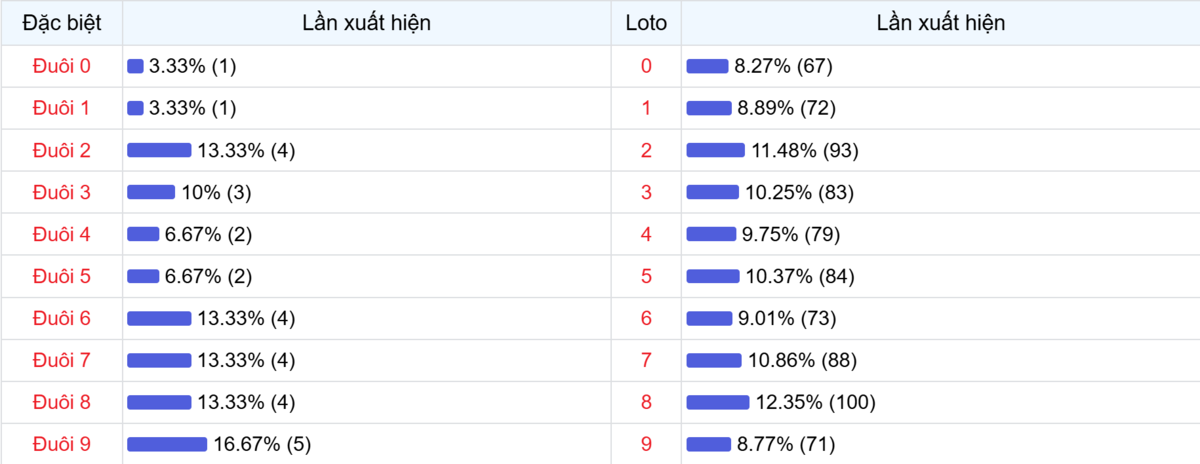1200x464 pixels.
Task: Click the Đặc biệt column header
Action: 61,22
